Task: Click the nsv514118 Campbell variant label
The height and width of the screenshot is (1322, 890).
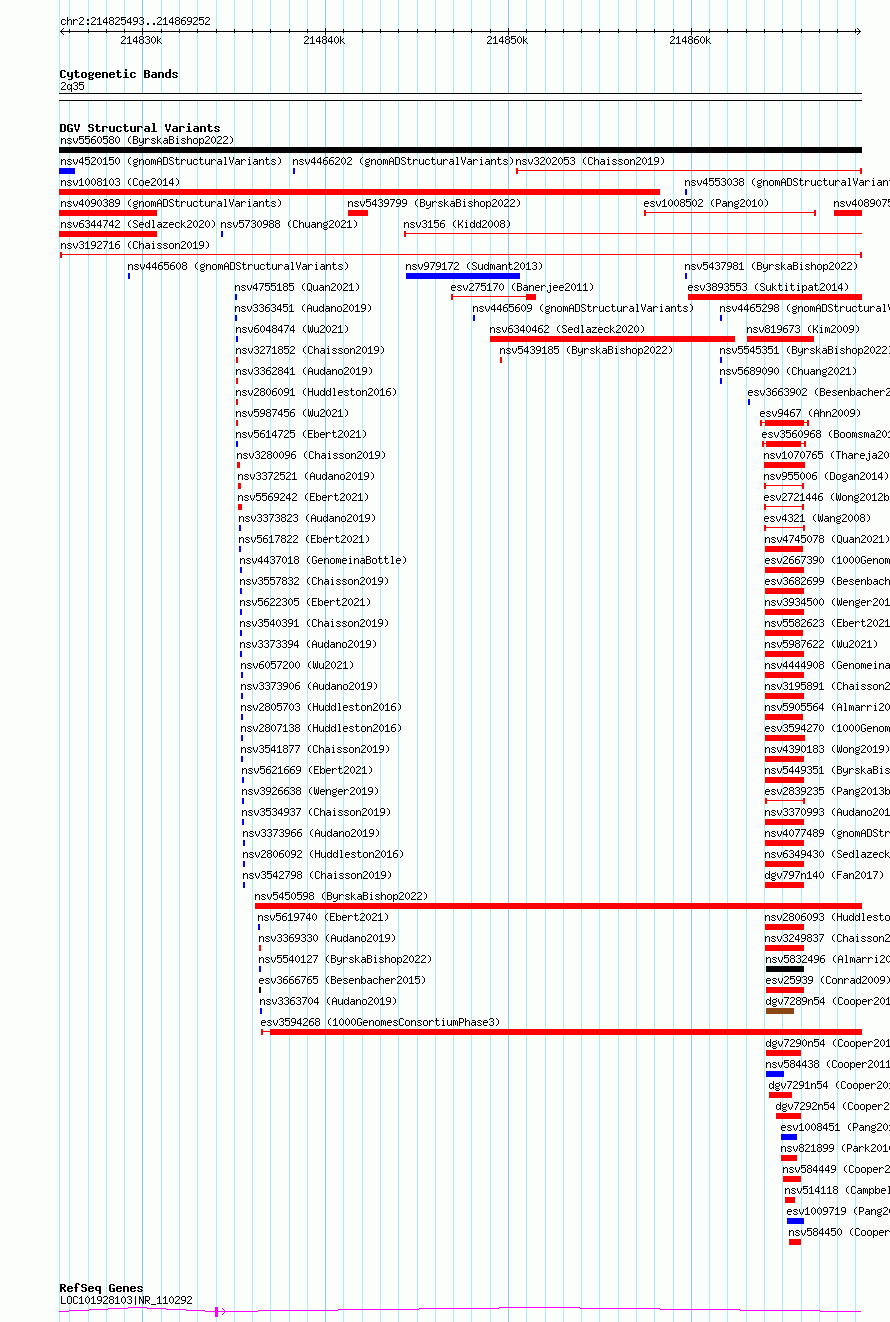Action: (x=837, y=1190)
